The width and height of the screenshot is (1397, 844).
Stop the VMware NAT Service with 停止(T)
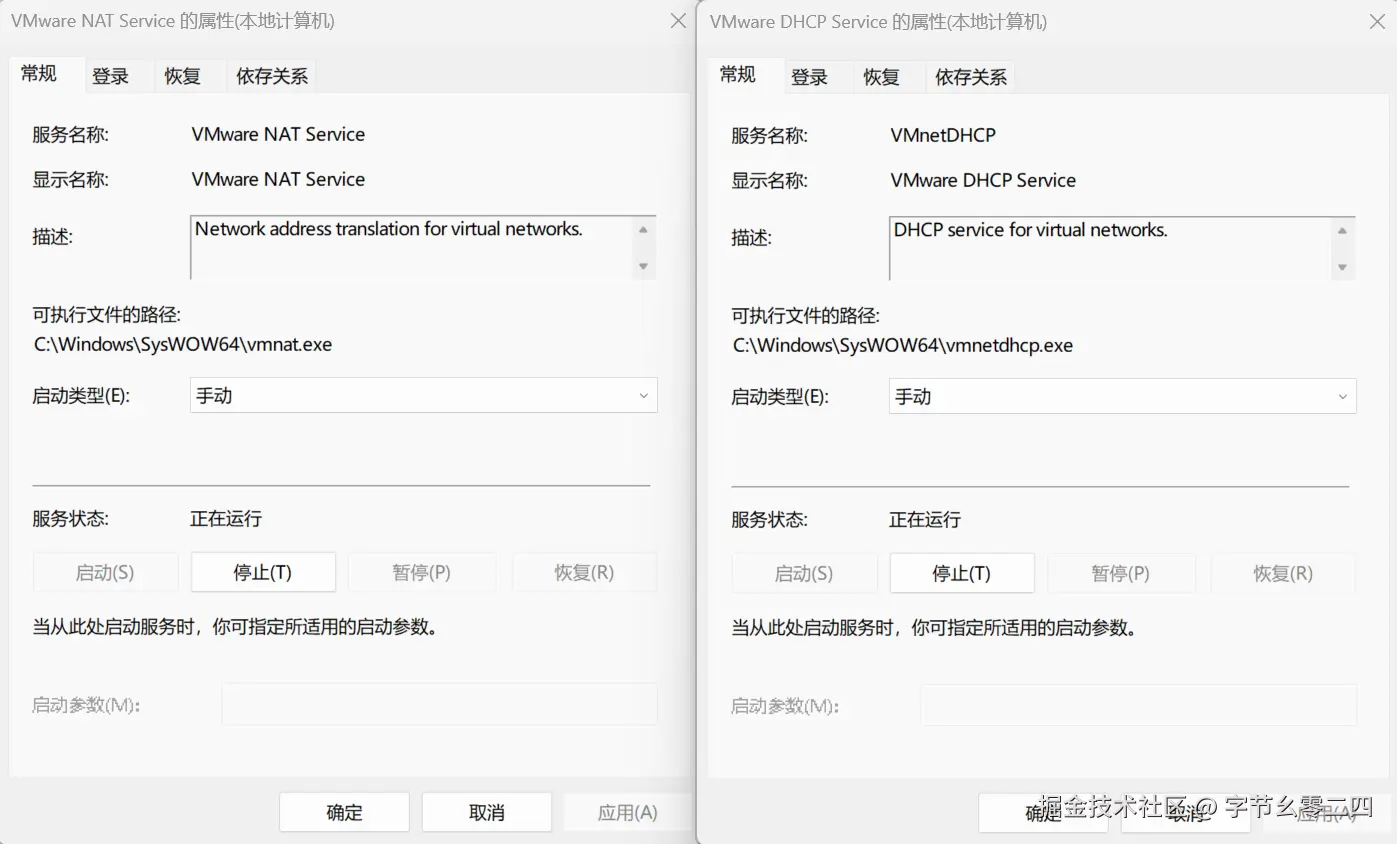click(x=263, y=572)
